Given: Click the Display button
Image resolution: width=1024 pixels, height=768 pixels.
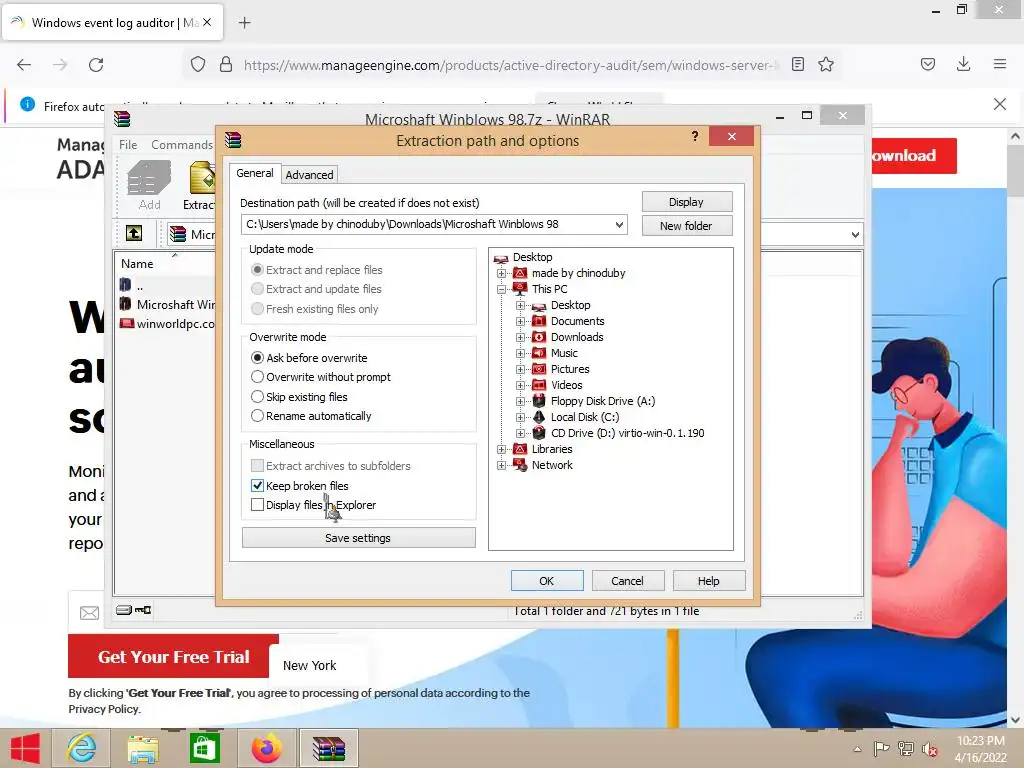Looking at the screenshot, I should point(686,202).
